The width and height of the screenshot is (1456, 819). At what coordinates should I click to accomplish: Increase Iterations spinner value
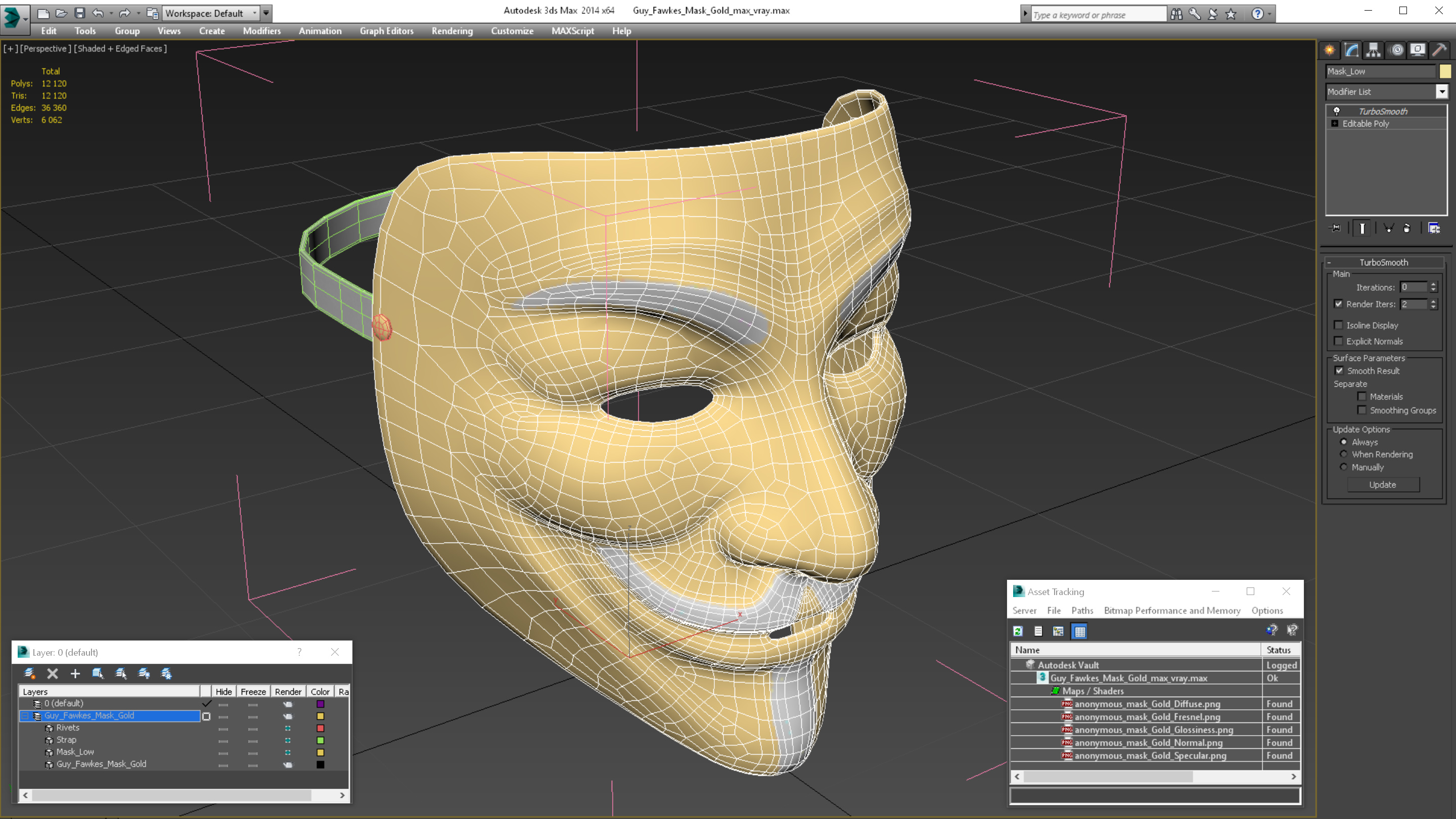1433,284
